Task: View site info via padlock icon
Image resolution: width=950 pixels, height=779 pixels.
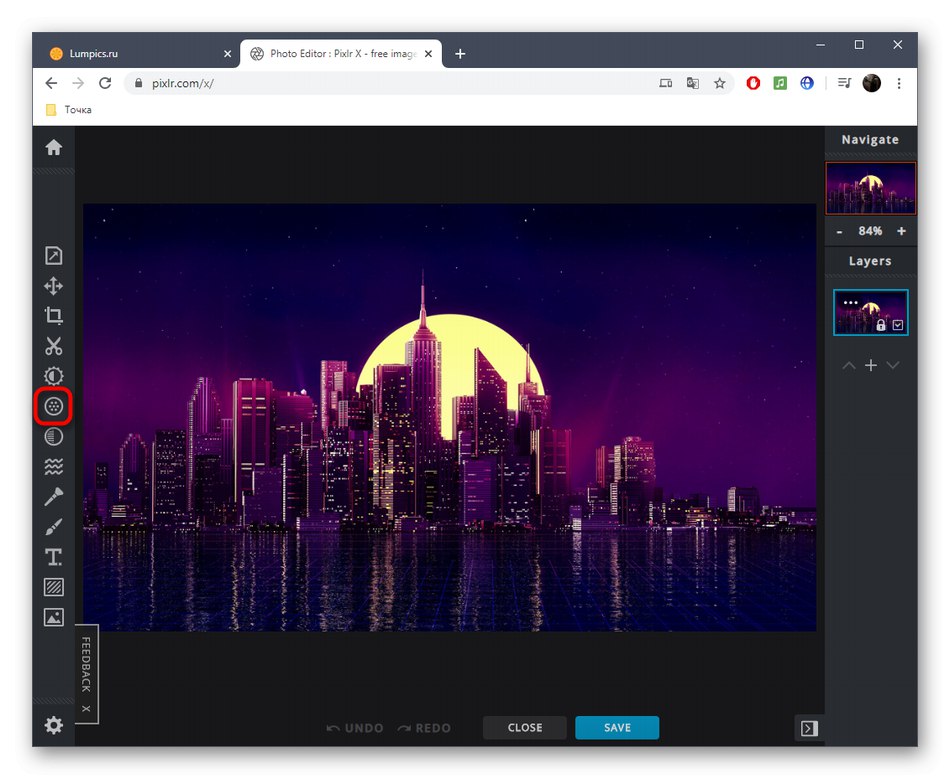Action: (x=138, y=83)
